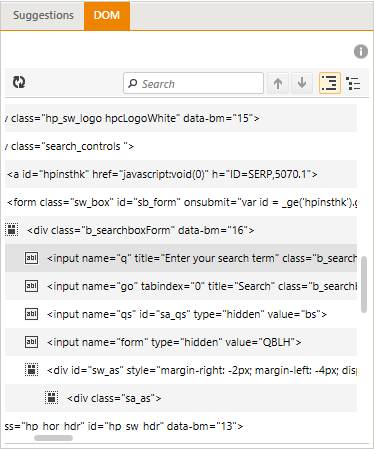Focus the DOM Search field

click(193, 83)
